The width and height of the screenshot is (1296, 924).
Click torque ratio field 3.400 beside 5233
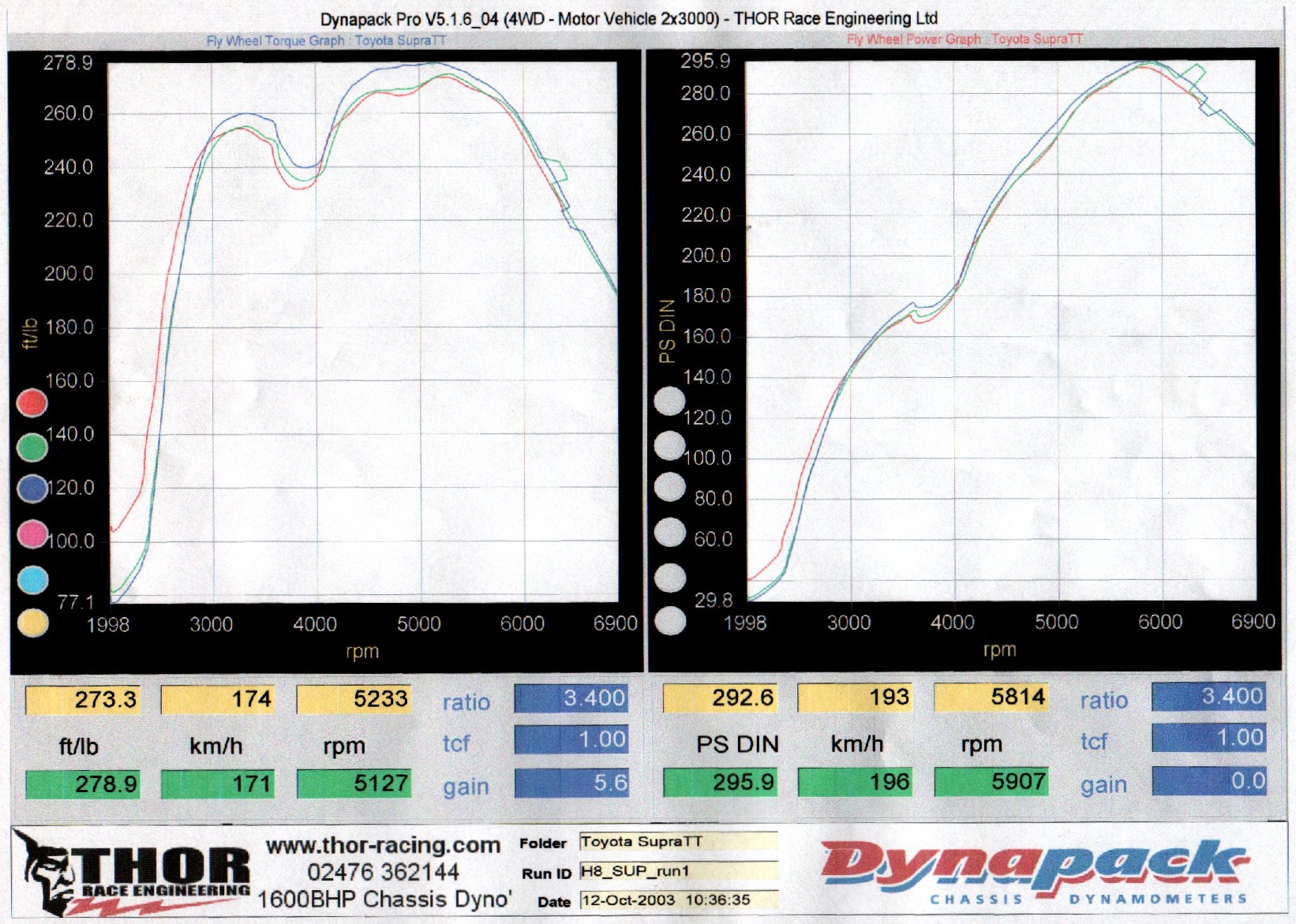[571, 698]
